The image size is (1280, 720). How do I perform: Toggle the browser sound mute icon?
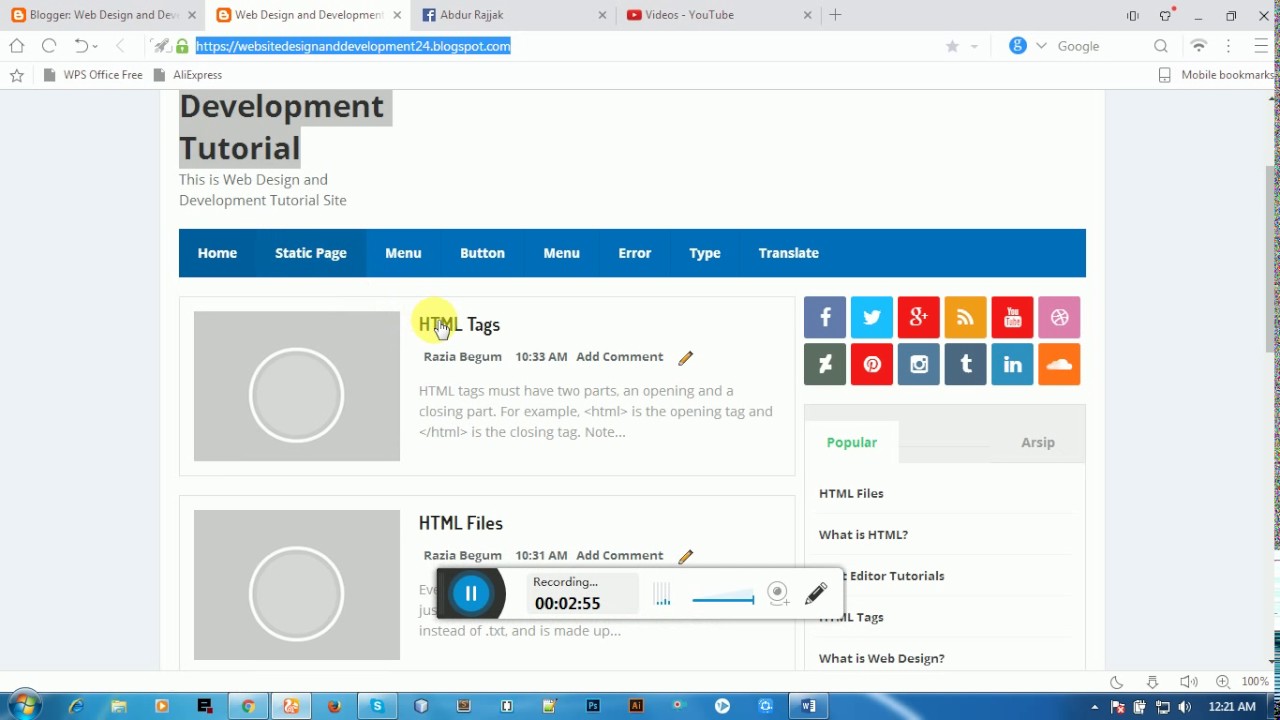(1187, 682)
